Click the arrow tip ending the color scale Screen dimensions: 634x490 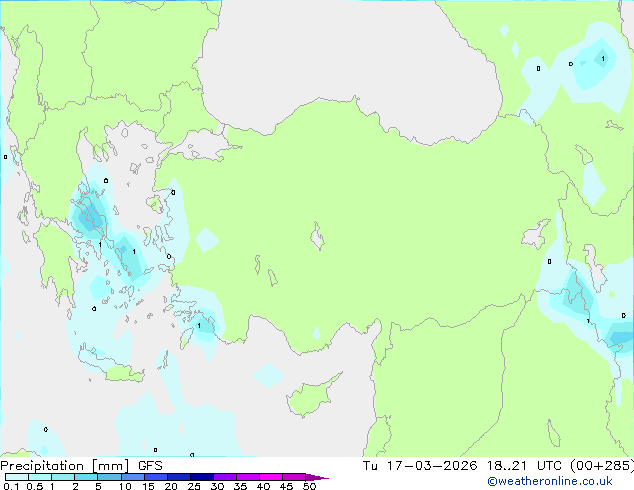(317, 477)
